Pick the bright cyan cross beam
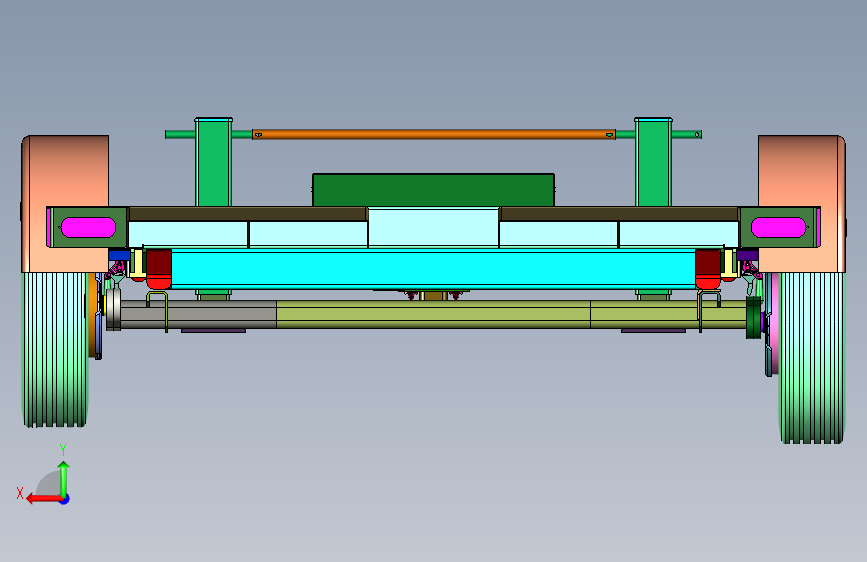This screenshot has width=867, height=562. click(x=434, y=268)
